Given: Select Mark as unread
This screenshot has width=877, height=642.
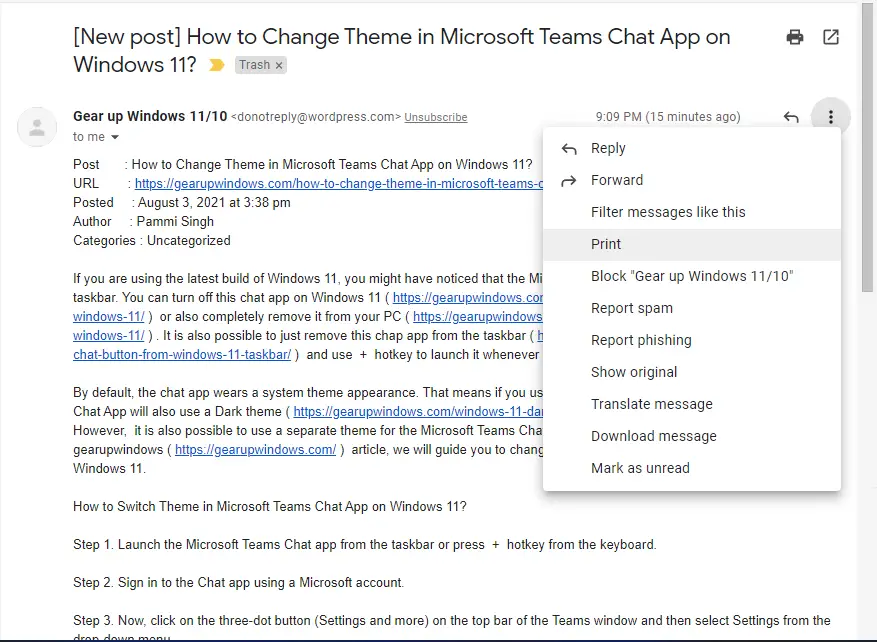Looking at the screenshot, I should pyautogui.click(x=692, y=468).
